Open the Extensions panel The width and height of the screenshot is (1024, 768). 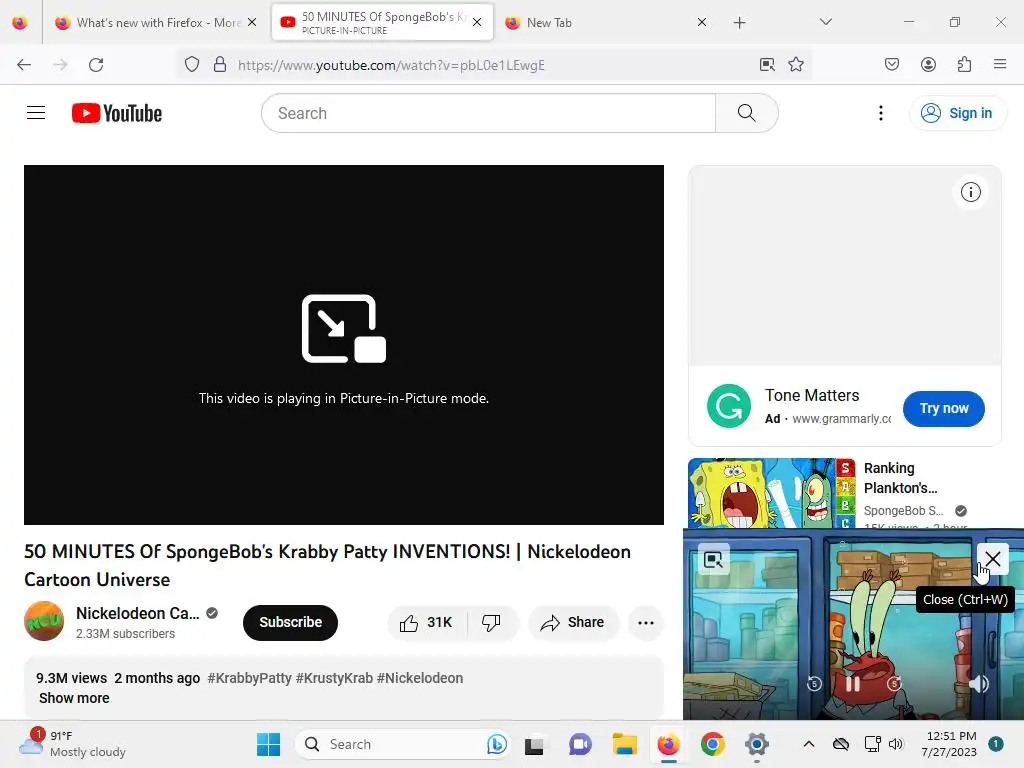964,65
